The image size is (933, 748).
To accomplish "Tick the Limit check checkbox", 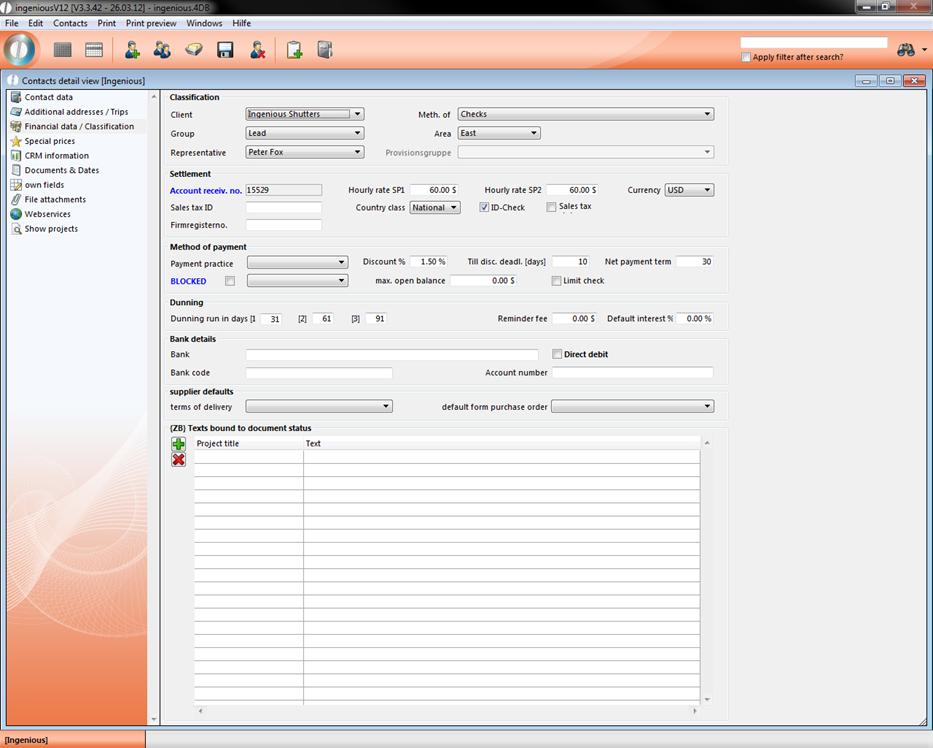I will [557, 281].
